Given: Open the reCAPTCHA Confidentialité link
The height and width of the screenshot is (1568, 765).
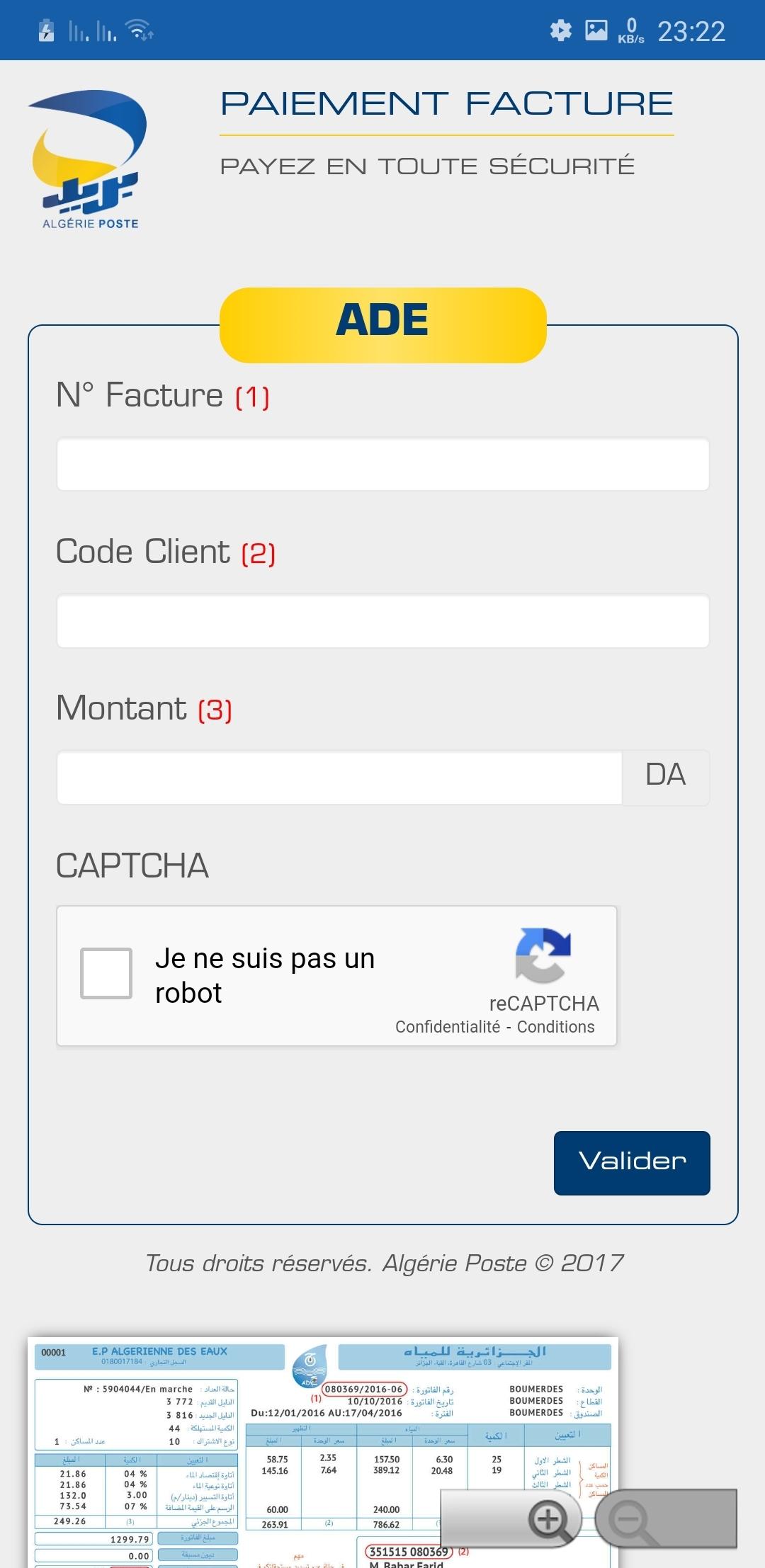Looking at the screenshot, I should pos(448,1027).
